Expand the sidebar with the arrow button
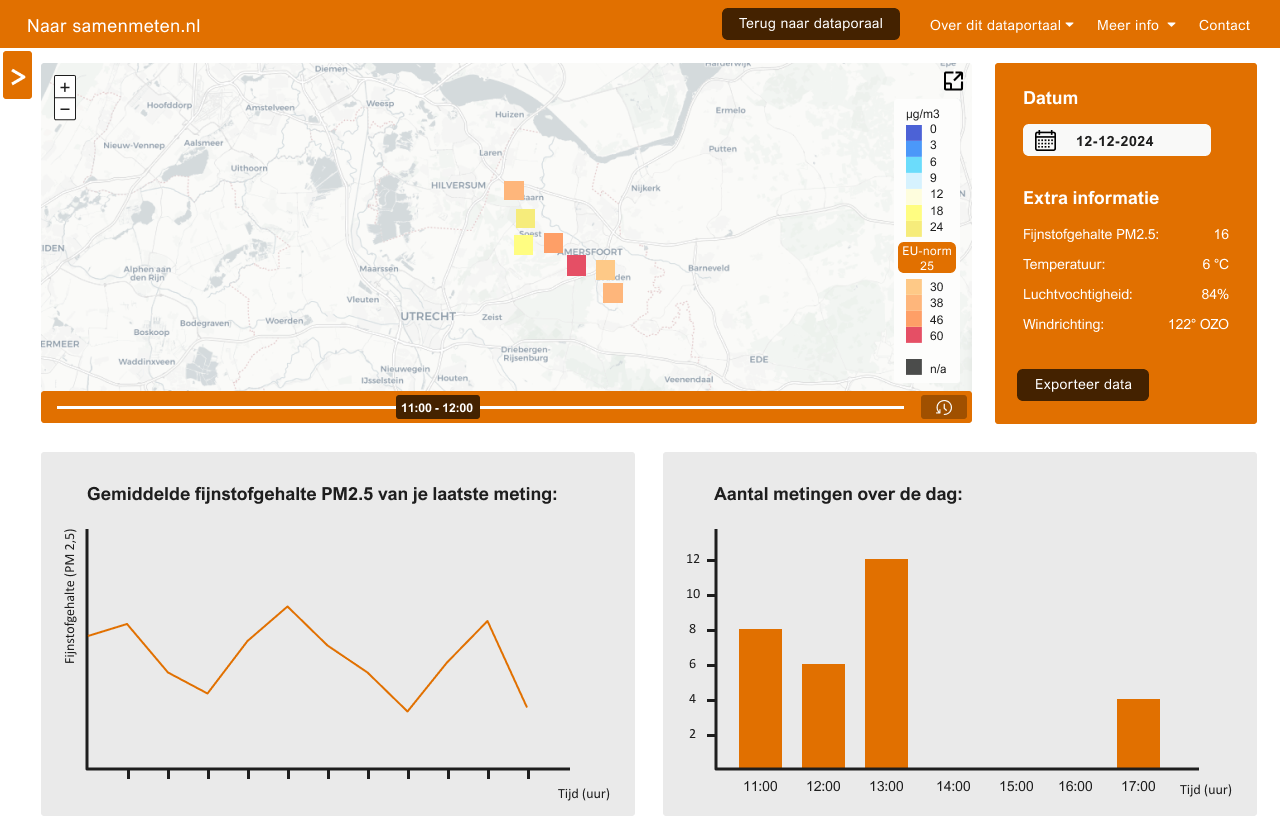Viewport: 1280px width, 832px height. [x=17, y=75]
